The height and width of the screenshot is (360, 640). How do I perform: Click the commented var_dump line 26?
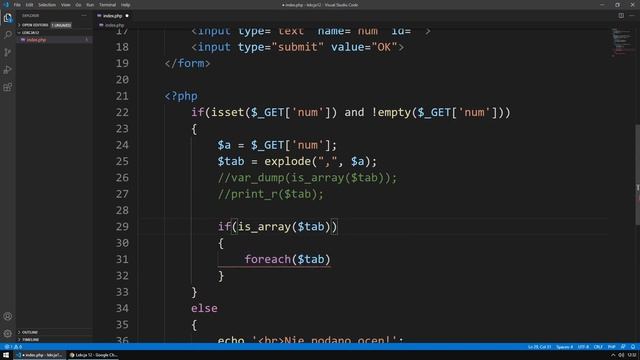point(307,178)
